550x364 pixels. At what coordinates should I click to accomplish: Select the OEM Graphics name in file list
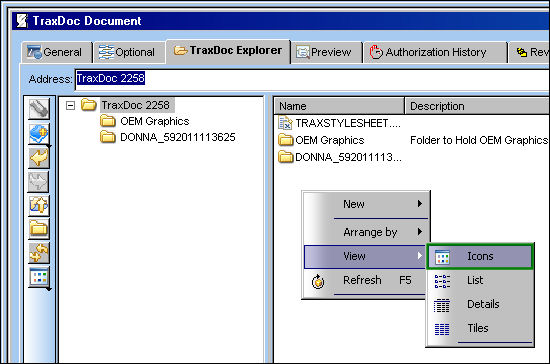(x=330, y=140)
